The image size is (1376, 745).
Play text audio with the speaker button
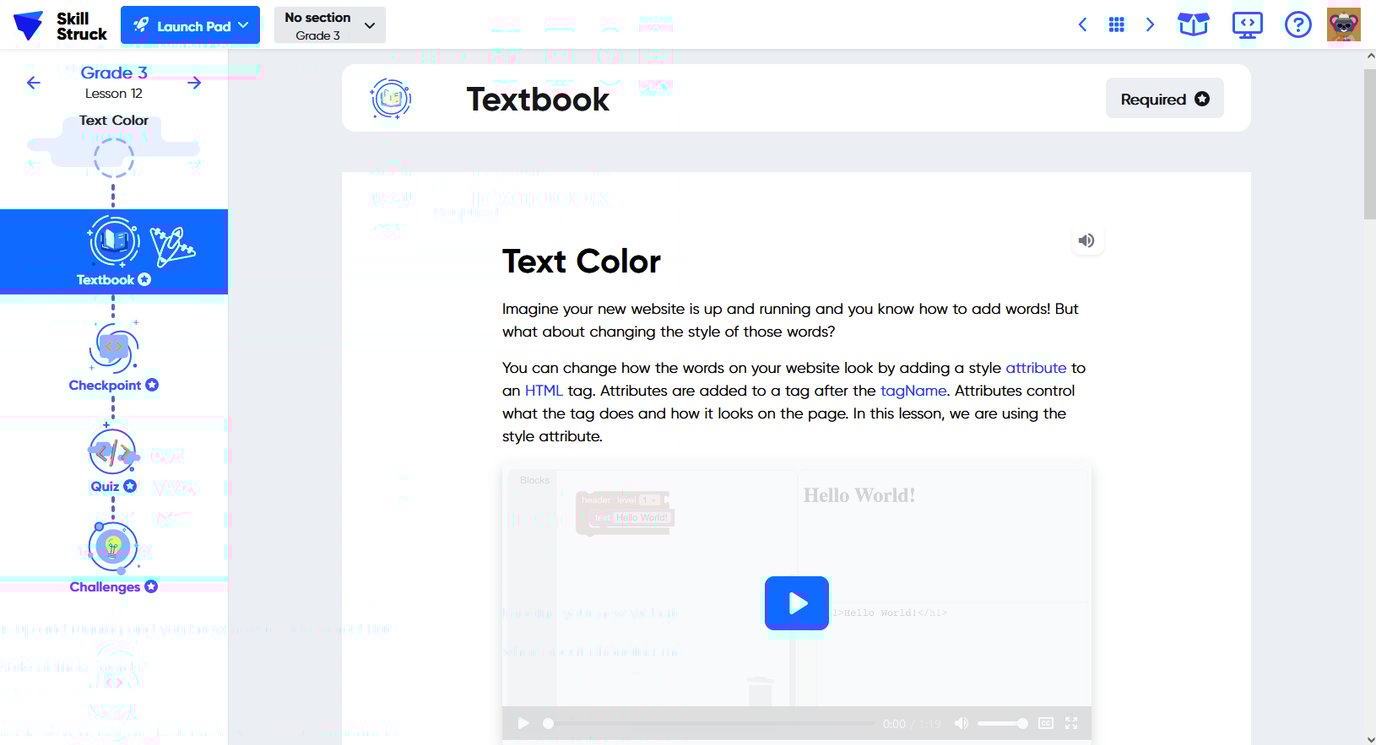click(1086, 240)
